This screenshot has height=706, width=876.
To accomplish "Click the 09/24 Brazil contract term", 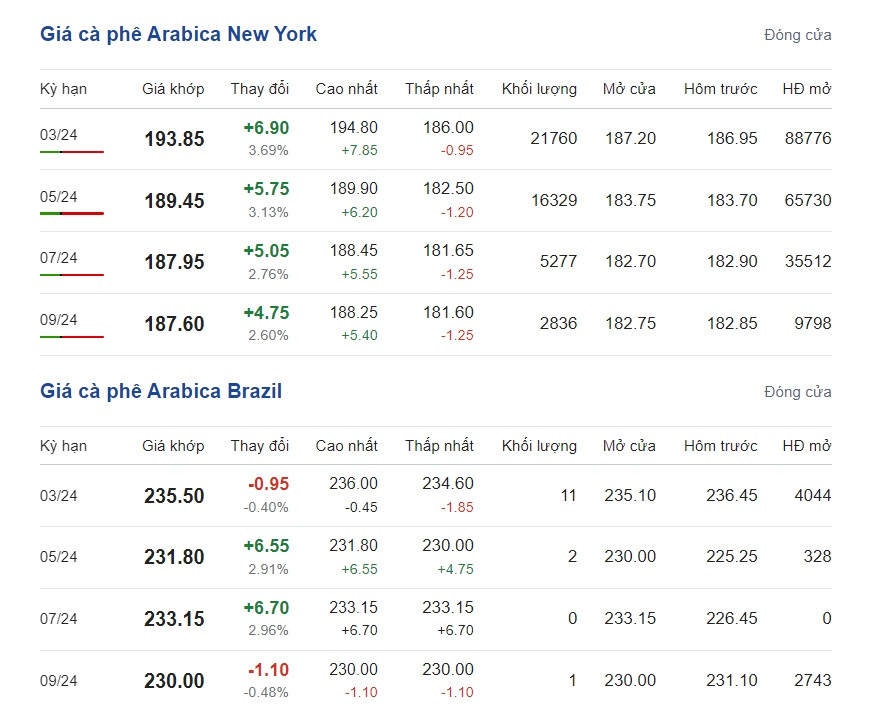I will tap(59, 681).
